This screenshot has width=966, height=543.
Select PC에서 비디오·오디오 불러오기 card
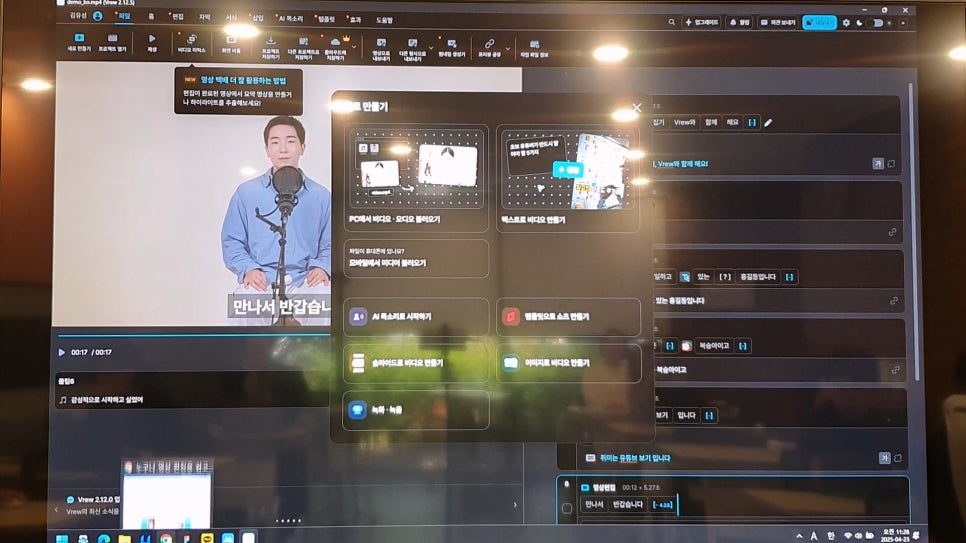tap(416, 178)
